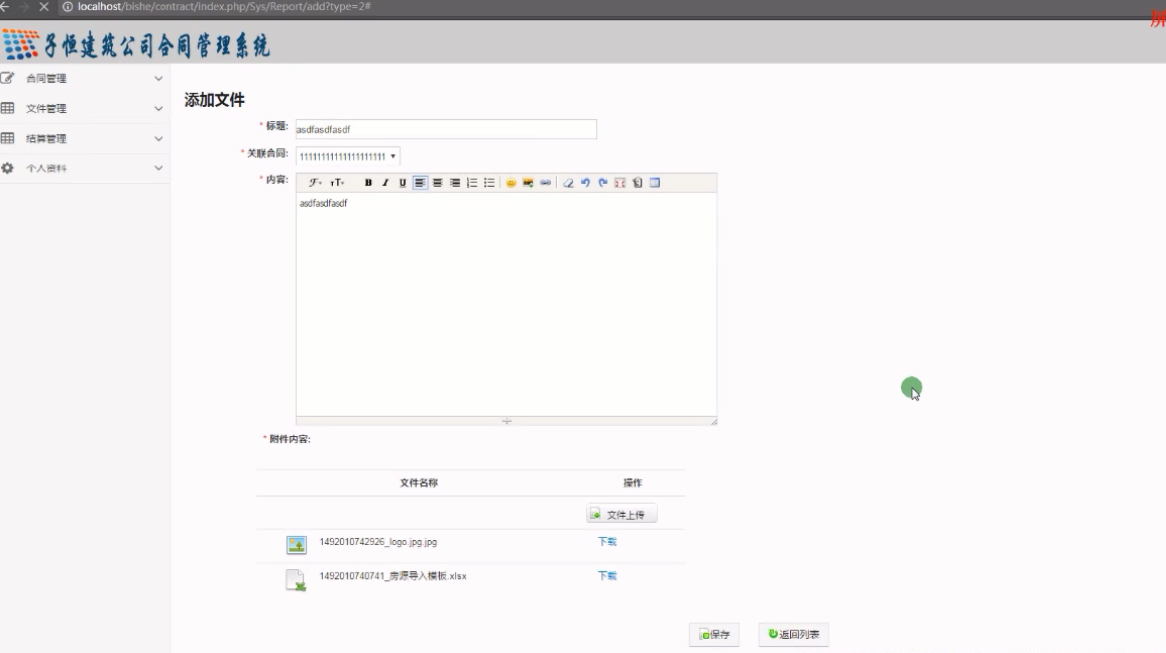The width and height of the screenshot is (1166, 653).
Task: Click the insert image icon in editor
Action: [x=527, y=183]
